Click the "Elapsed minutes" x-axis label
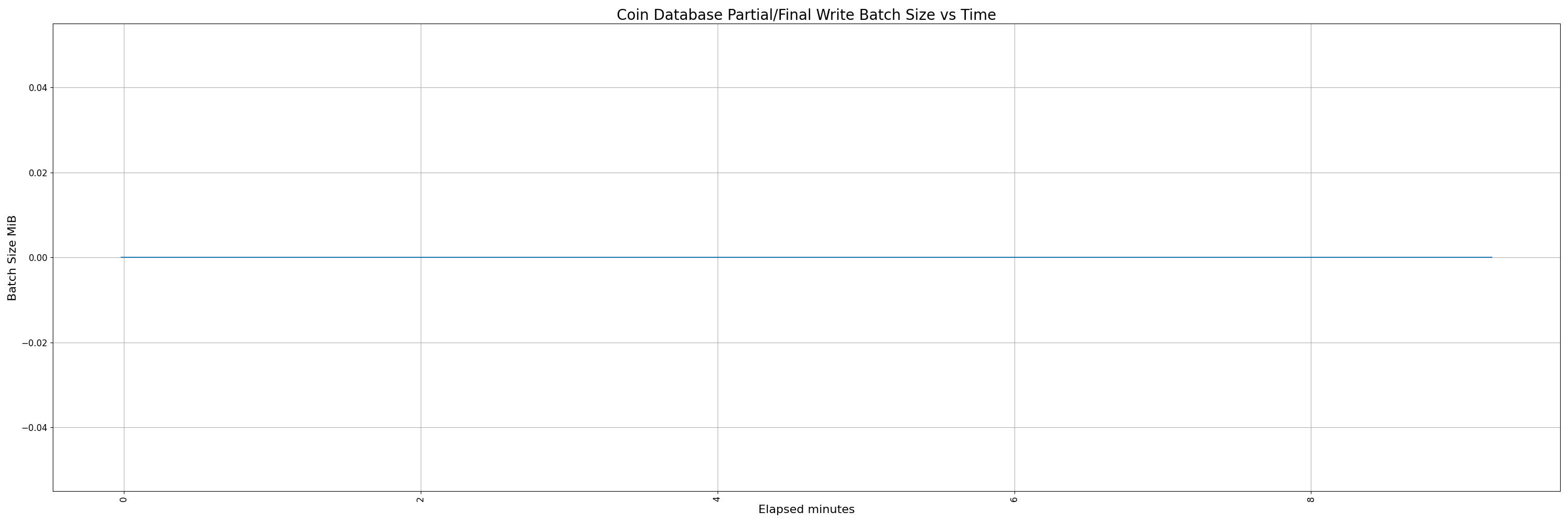 [806, 509]
